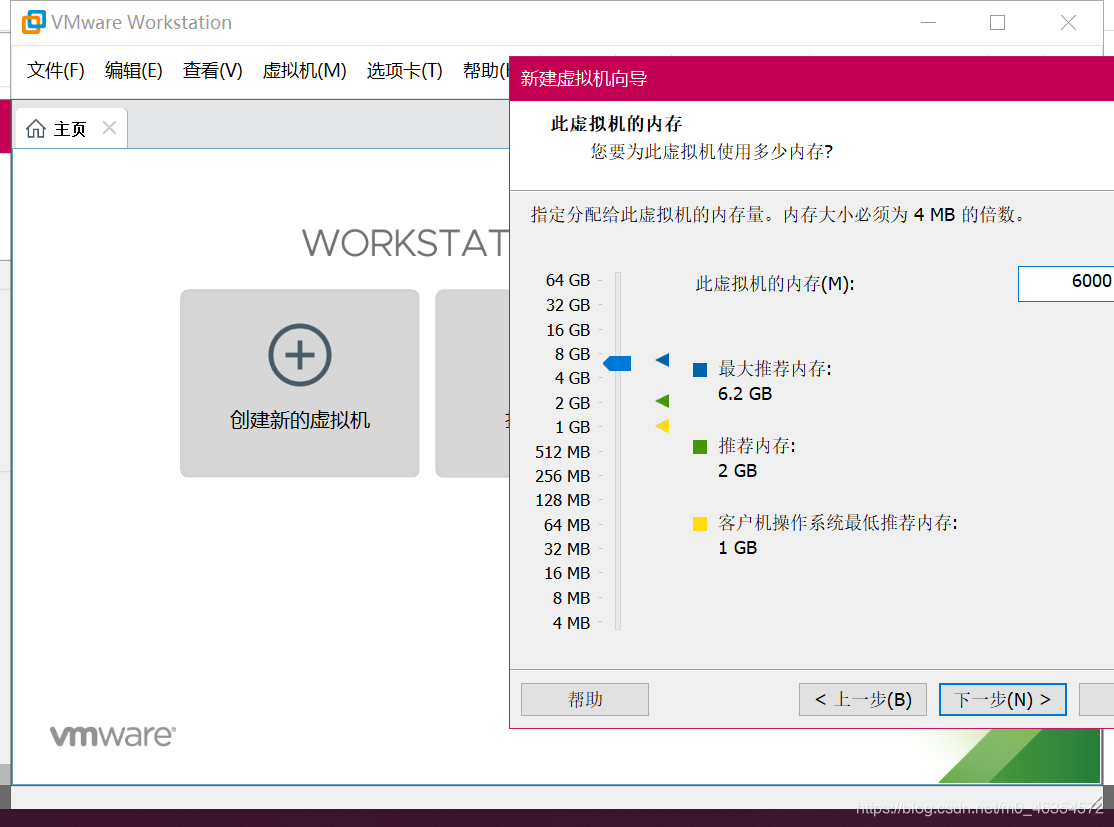Open the 选项卡(T) menu
Viewport: 1114px width, 827px height.
tap(404, 70)
